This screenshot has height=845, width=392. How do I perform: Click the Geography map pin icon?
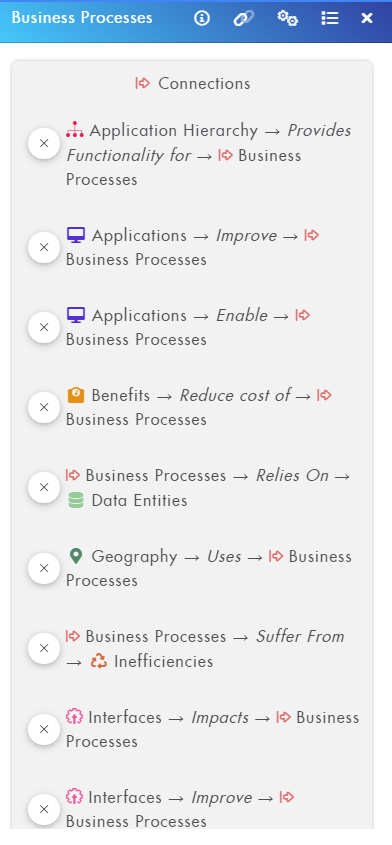(76, 556)
